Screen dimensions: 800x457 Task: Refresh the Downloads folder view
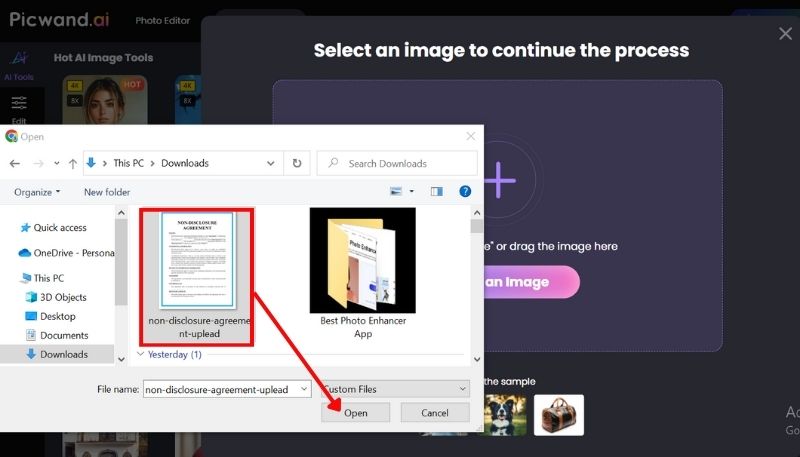point(296,163)
